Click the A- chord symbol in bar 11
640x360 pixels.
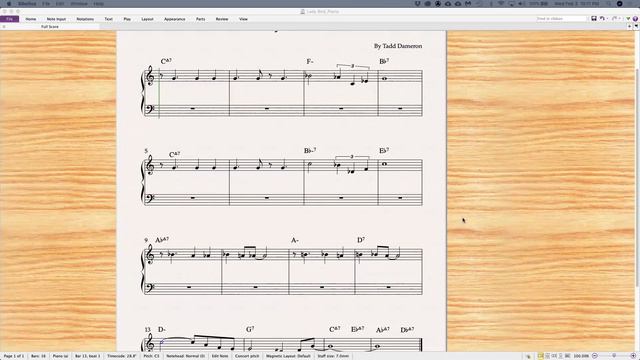click(295, 240)
